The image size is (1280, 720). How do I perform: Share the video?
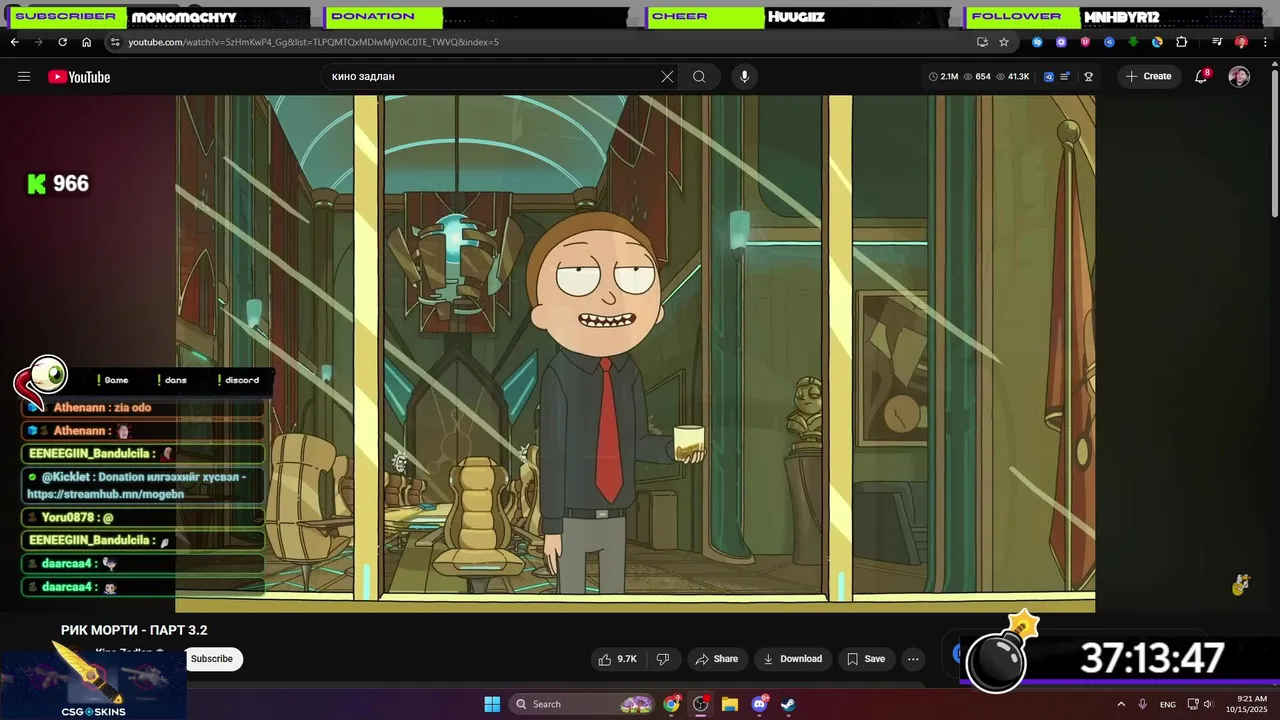point(716,659)
